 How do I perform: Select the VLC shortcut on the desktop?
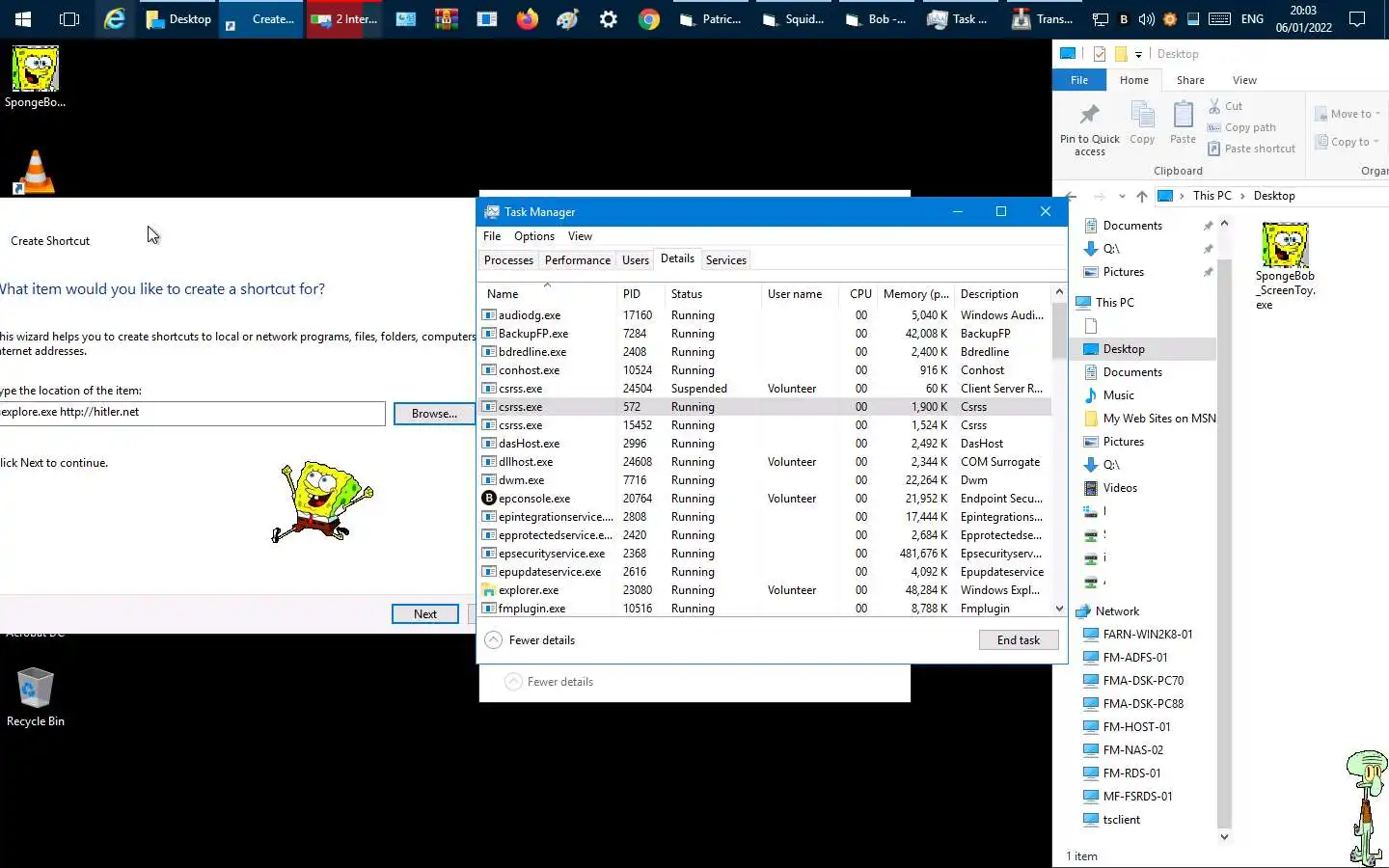[36, 173]
